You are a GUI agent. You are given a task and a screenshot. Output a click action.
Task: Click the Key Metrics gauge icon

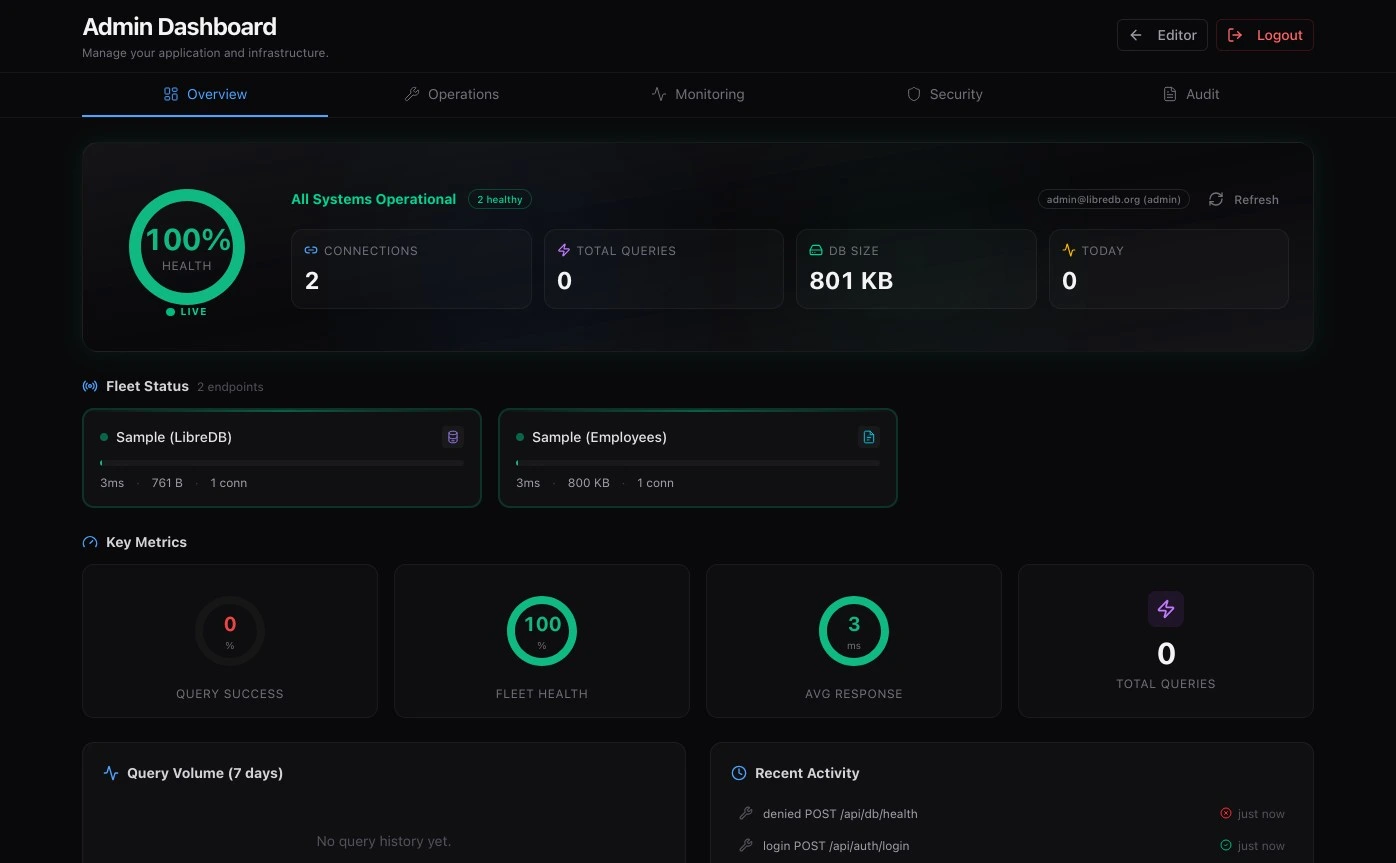(x=90, y=542)
